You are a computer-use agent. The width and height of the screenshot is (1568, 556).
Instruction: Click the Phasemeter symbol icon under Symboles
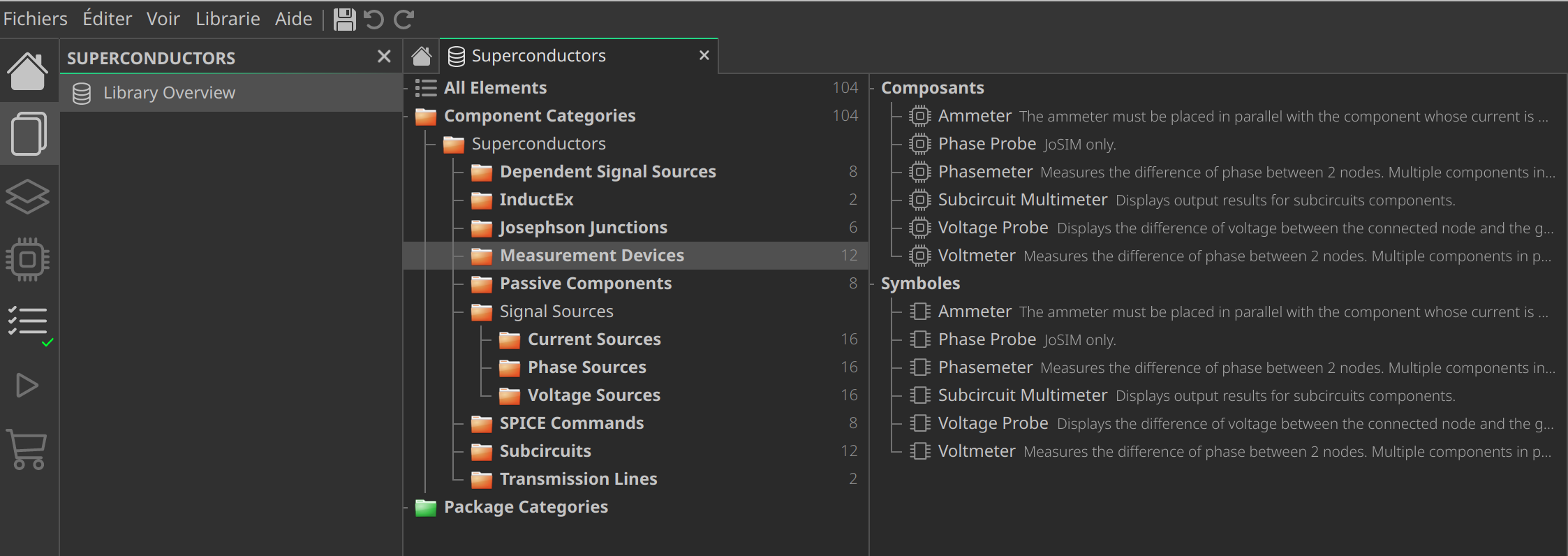pos(920,367)
